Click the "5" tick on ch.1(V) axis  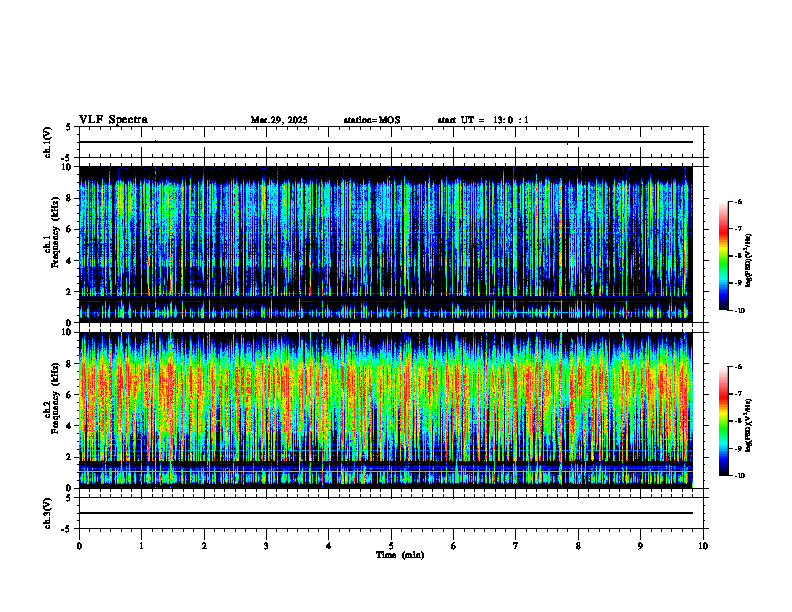[68, 127]
